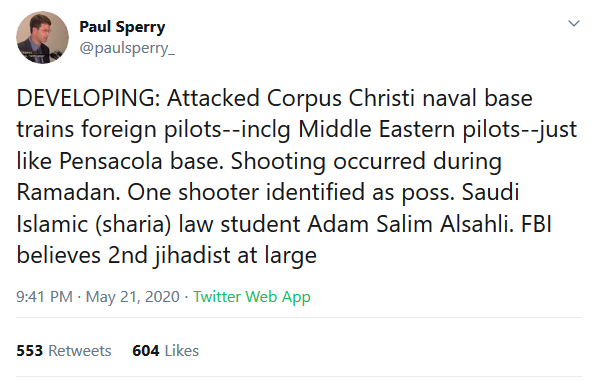Expand the tweet options chevron menu

(574, 24)
